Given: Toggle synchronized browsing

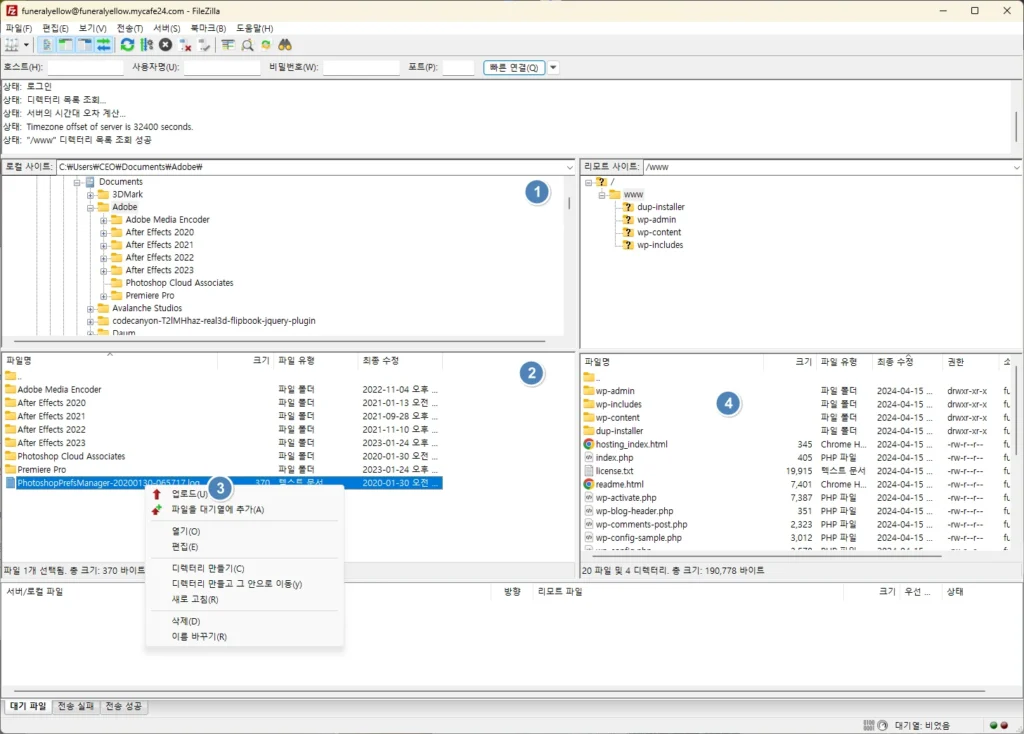Looking at the screenshot, I should point(266,45).
